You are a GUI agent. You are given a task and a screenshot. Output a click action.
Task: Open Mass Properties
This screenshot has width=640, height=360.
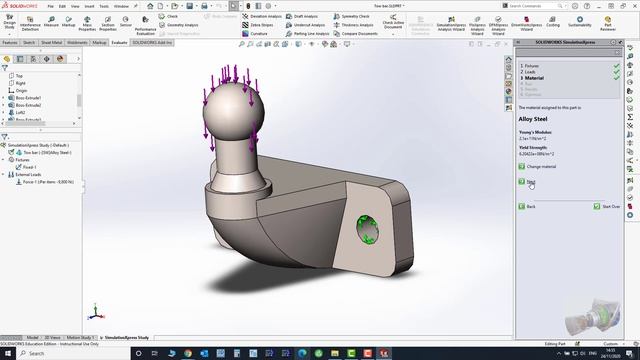coord(87,24)
